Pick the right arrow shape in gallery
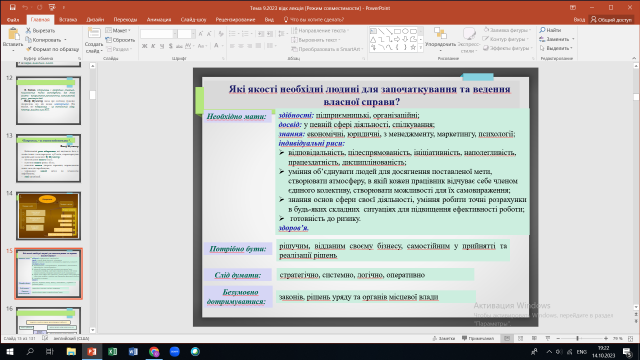 tap(397, 39)
